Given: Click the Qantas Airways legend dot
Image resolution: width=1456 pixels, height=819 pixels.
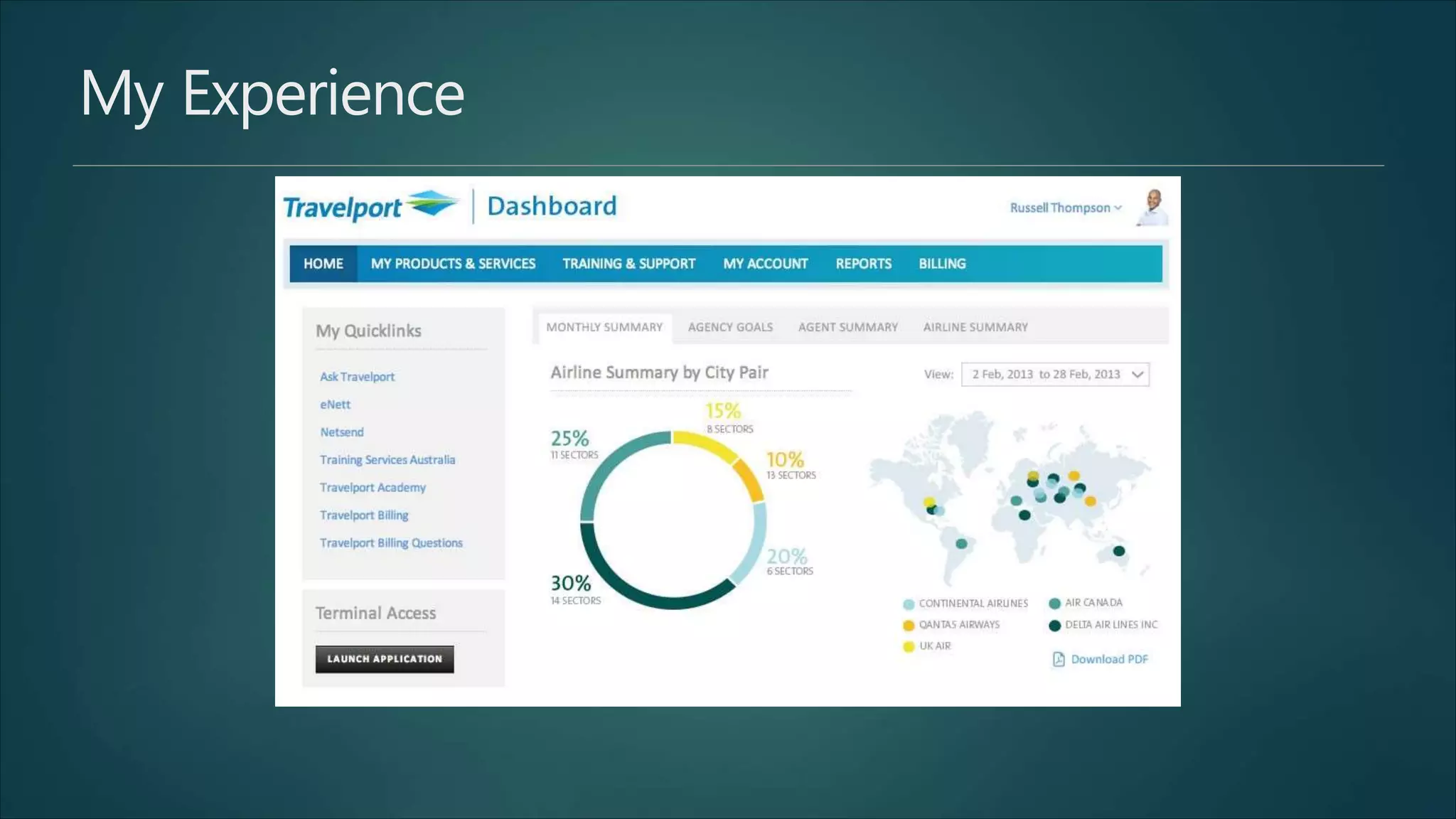Looking at the screenshot, I should 908,626.
